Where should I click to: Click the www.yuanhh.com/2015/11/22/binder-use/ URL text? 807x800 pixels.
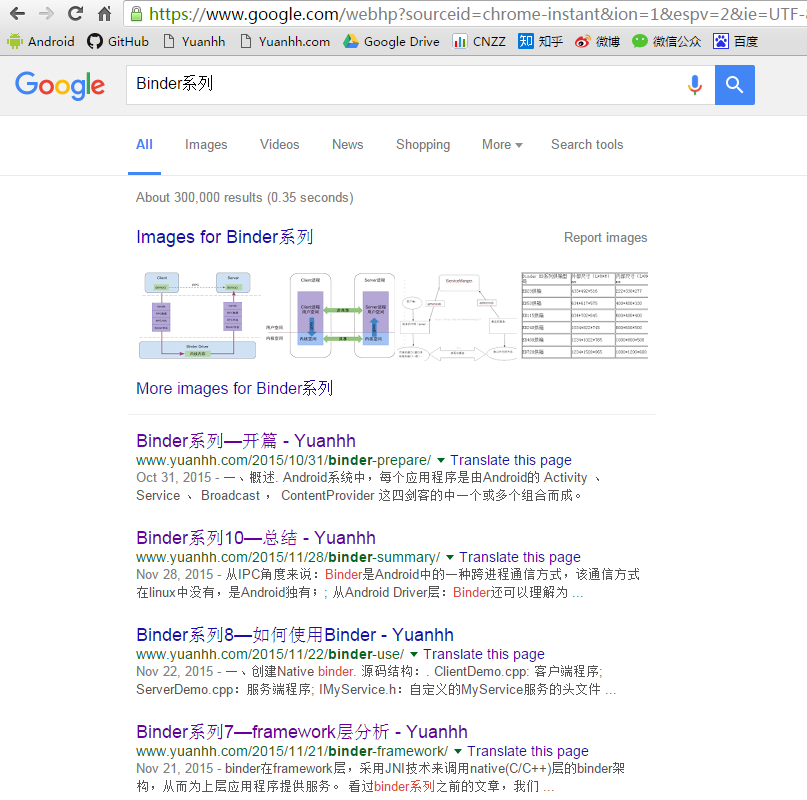pos(270,654)
